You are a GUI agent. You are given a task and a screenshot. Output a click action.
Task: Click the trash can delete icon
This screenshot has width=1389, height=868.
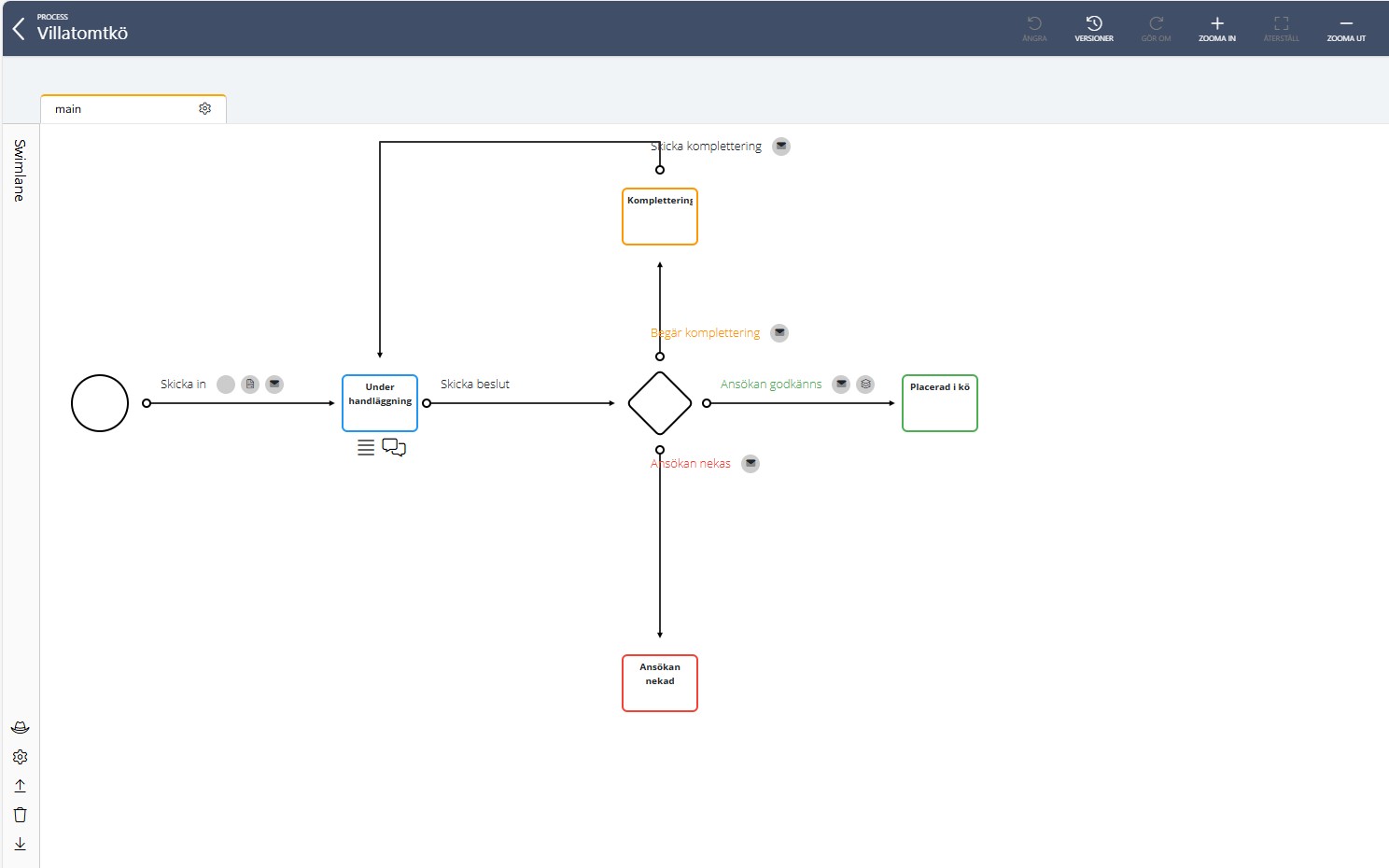pyautogui.click(x=21, y=815)
